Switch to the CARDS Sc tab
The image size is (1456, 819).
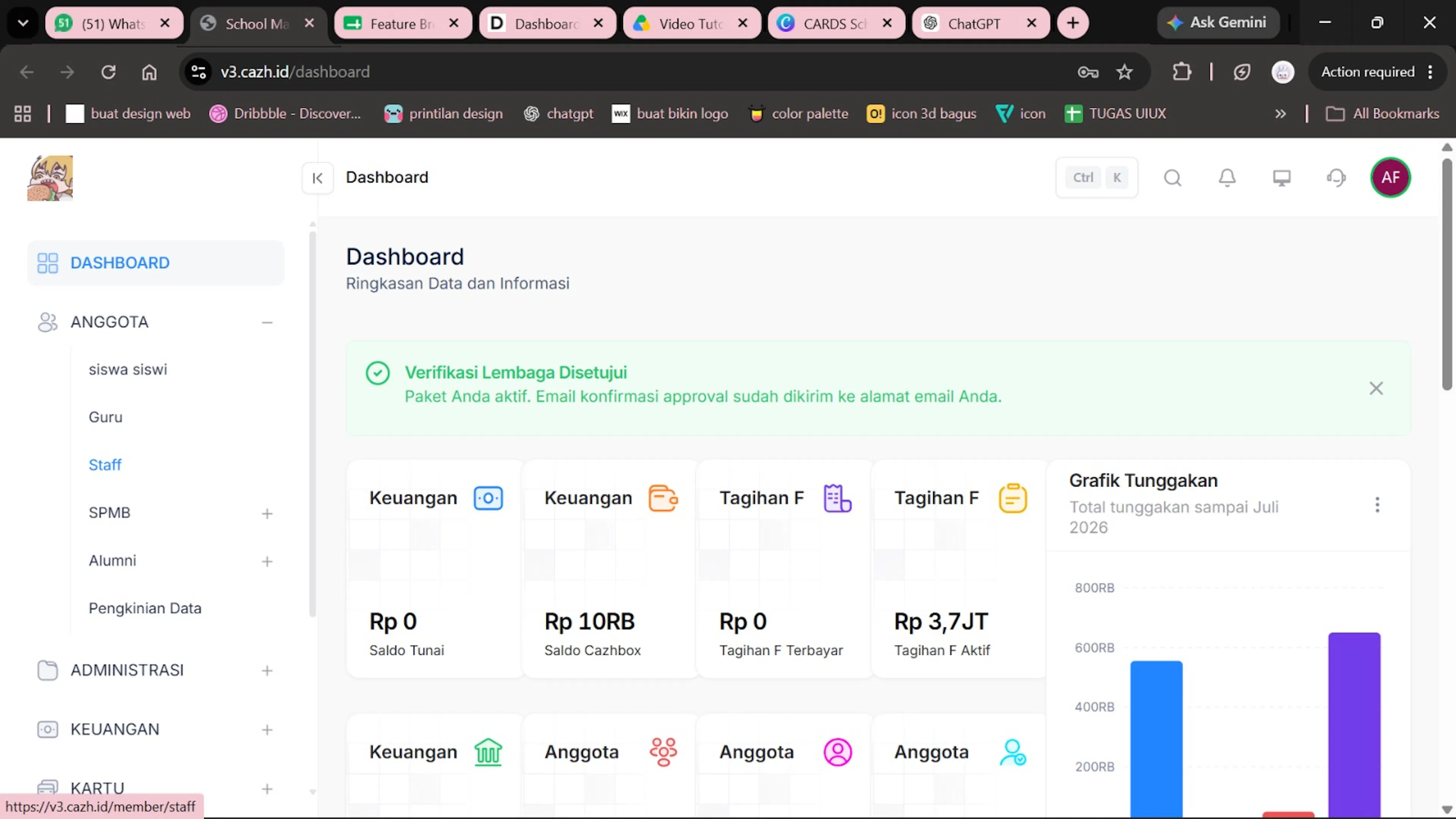click(836, 23)
